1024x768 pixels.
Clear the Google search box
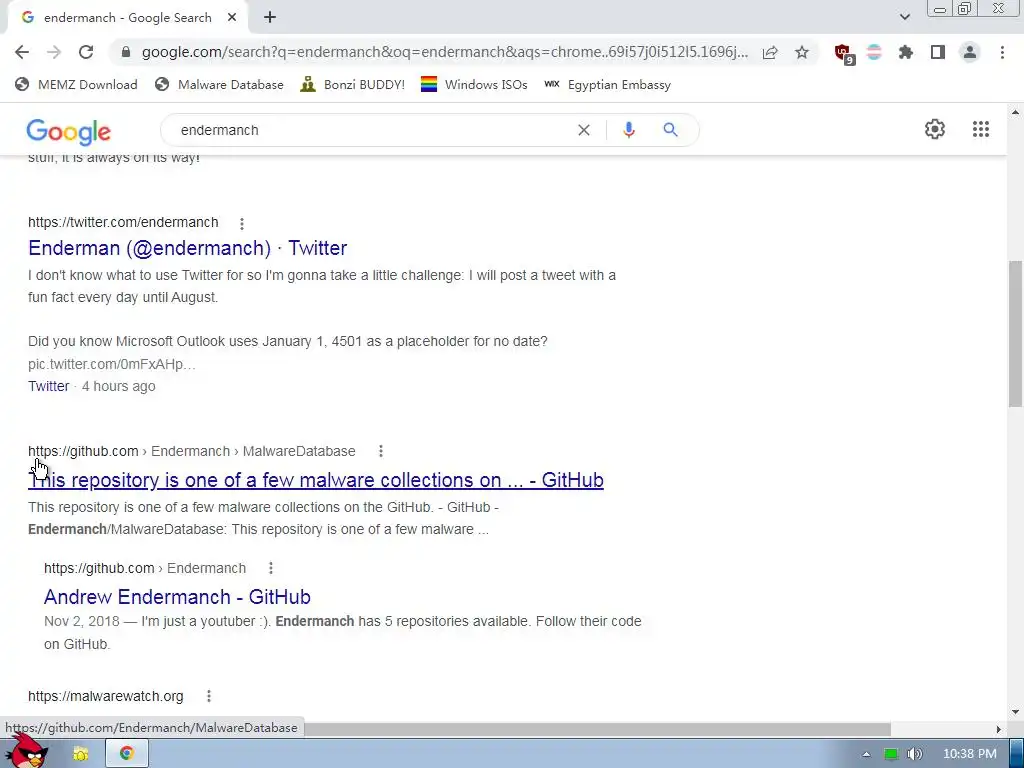[584, 130]
